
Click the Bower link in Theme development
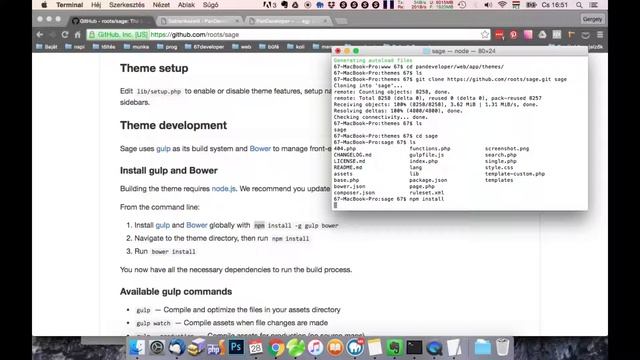click(260, 149)
